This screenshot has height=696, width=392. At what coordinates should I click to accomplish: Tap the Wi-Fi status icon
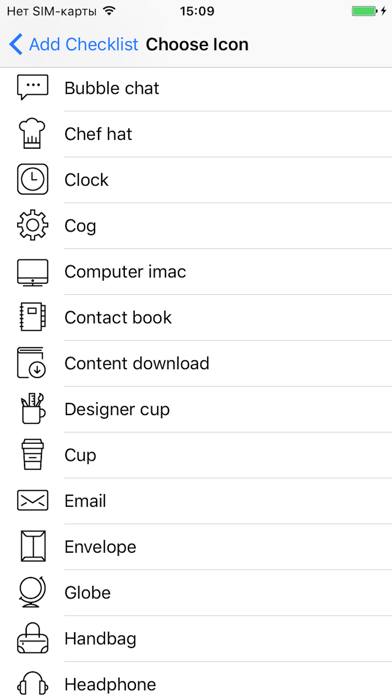click(x=108, y=11)
